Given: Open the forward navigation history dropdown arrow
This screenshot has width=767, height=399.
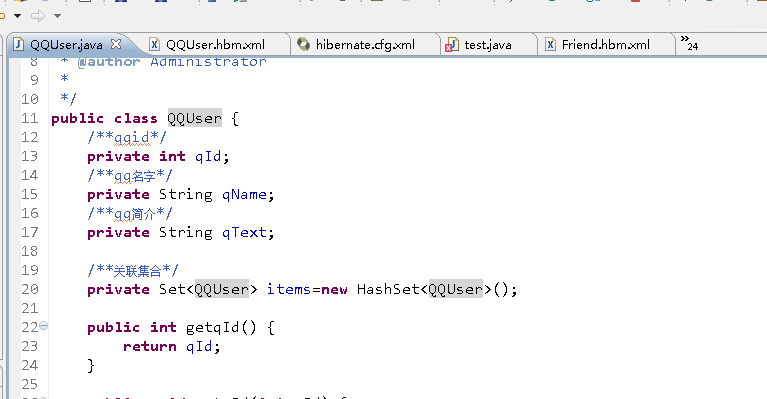Looking at the screenshot, I should pos(57,16).
